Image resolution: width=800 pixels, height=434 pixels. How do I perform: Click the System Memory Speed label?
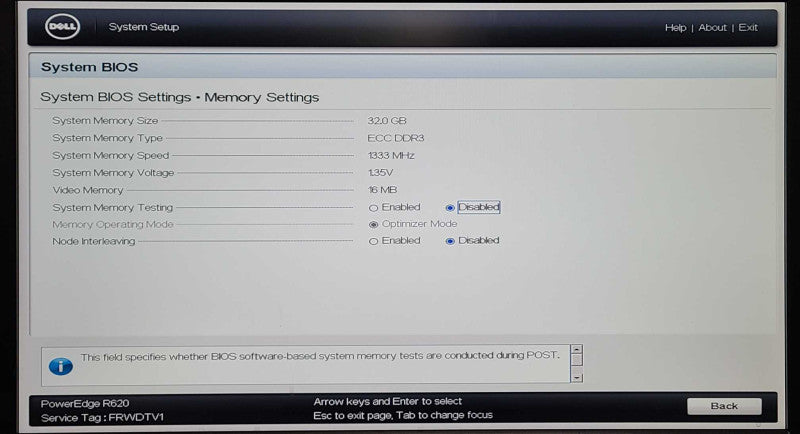(x=110, y=156)
